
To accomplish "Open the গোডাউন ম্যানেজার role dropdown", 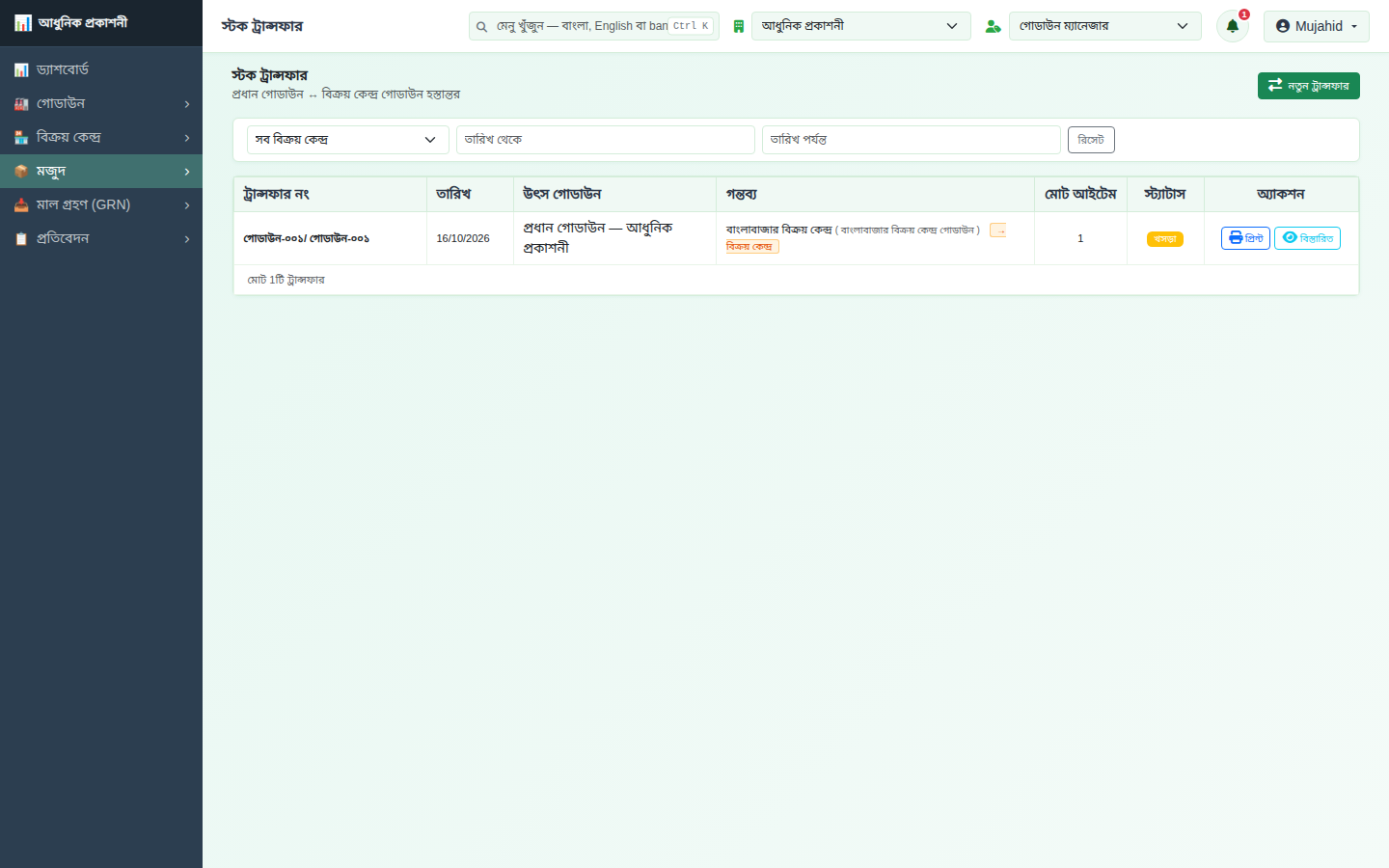I will 1105,26.
